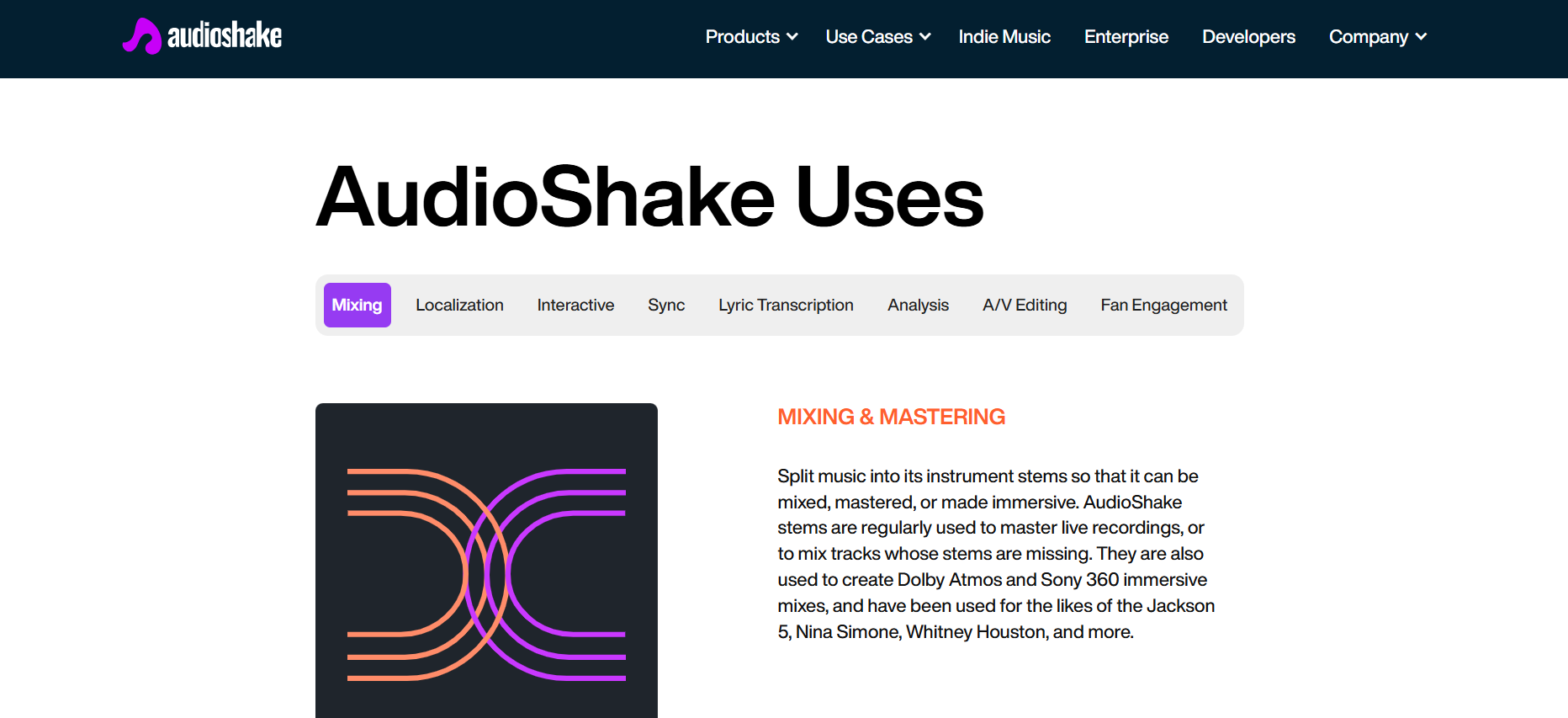The width and height of the screenshot is (1568, 718).
Task: Expand the Use Cases dropdown menu
Action: pyautogui.click(x=878, y=37)
